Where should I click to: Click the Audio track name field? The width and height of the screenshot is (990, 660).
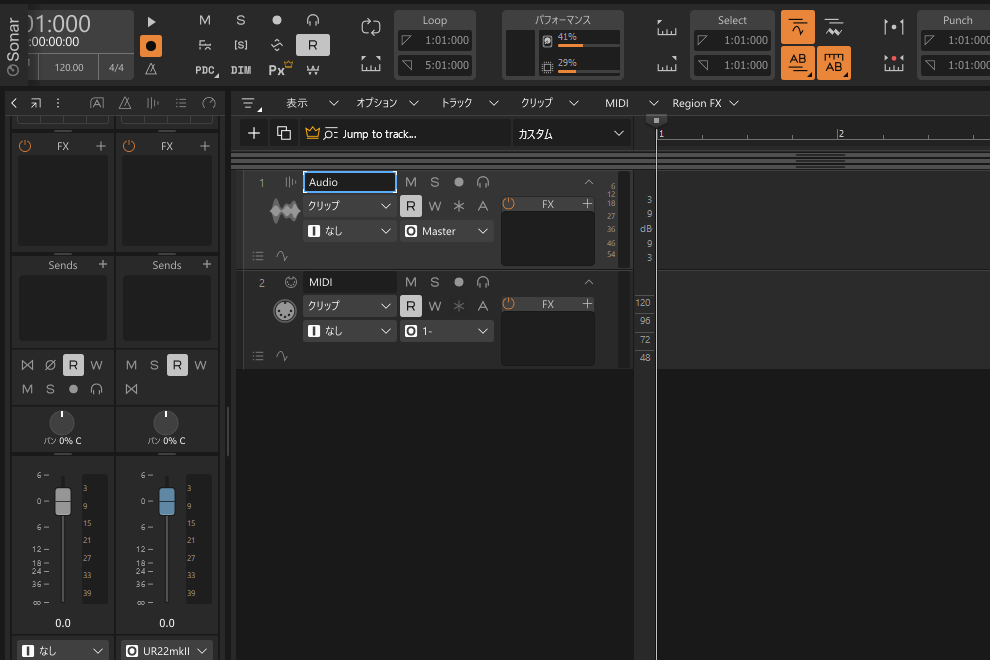coord(350,182)
